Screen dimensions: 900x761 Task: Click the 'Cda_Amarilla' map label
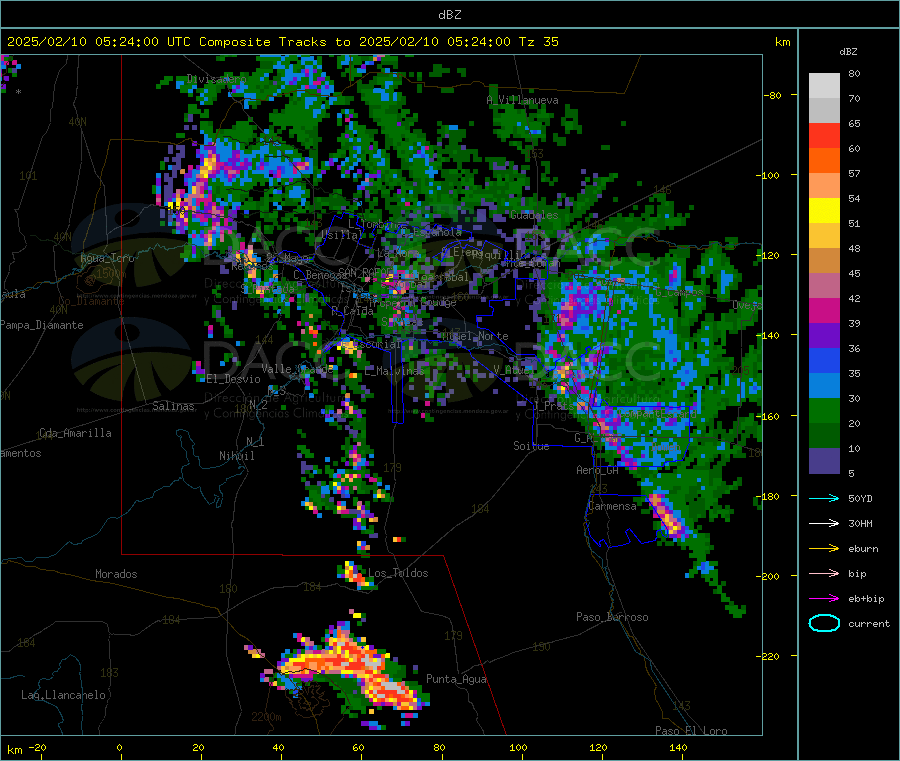75,433
